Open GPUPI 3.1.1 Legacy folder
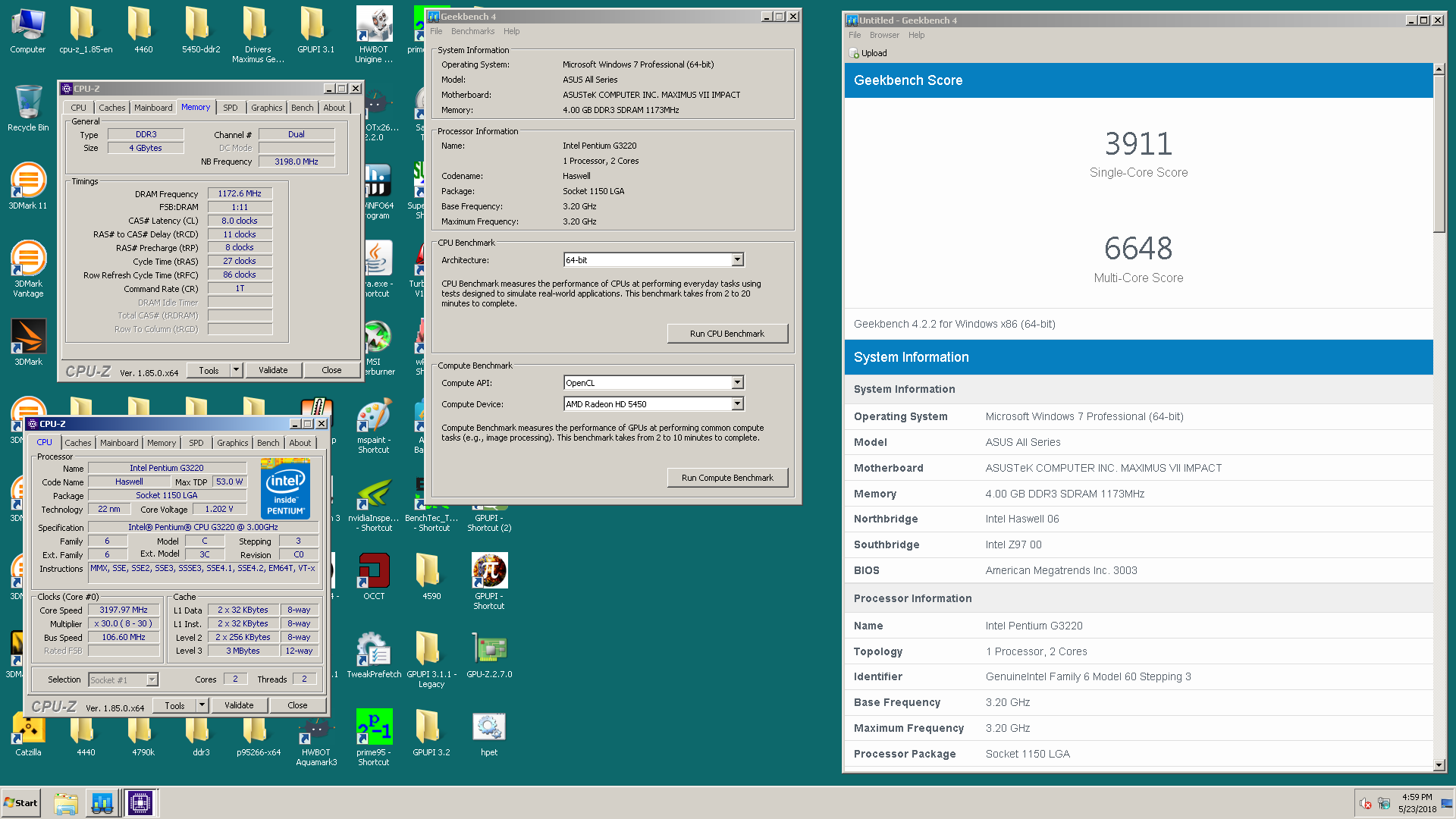The height and width of the screenshot is (819, 1456). 431,660
